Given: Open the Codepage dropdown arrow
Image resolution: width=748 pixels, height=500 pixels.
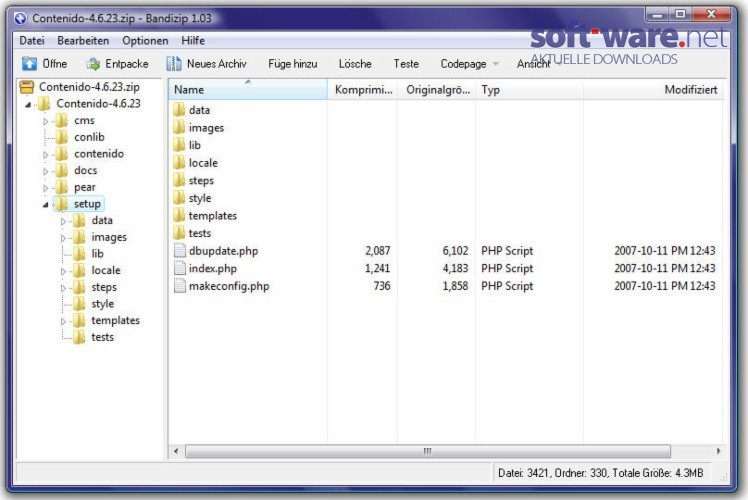Looking at the screenshot, I should tap(496, 64).
